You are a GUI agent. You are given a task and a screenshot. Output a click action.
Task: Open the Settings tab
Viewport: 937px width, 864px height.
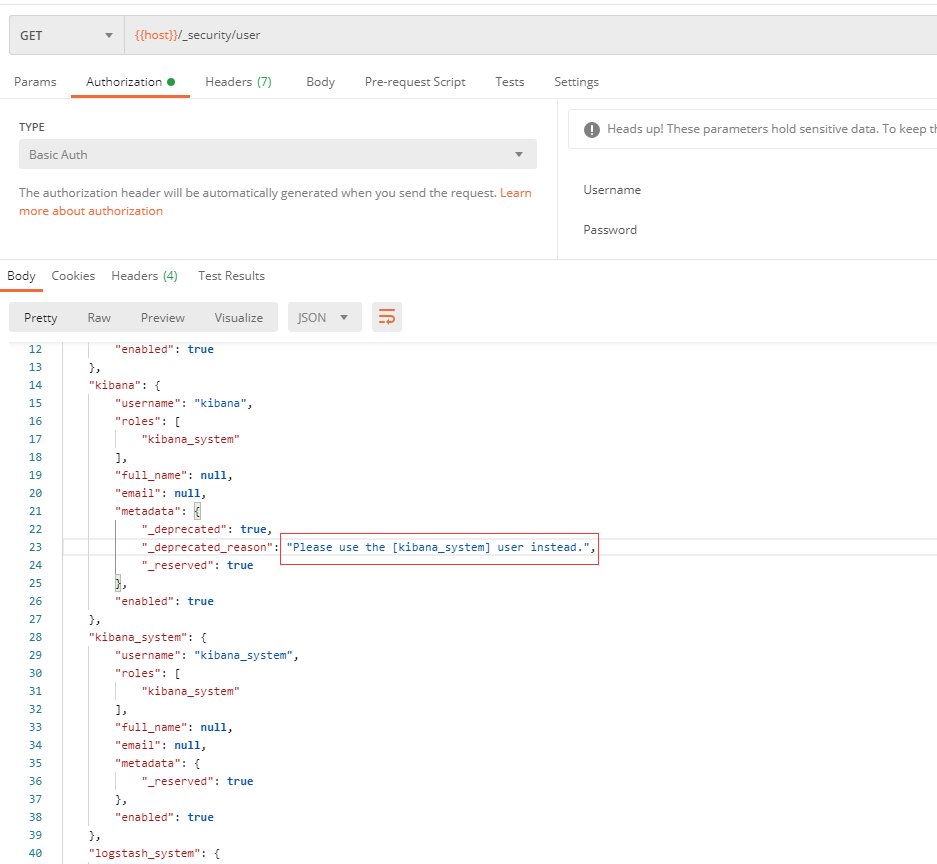576,82
